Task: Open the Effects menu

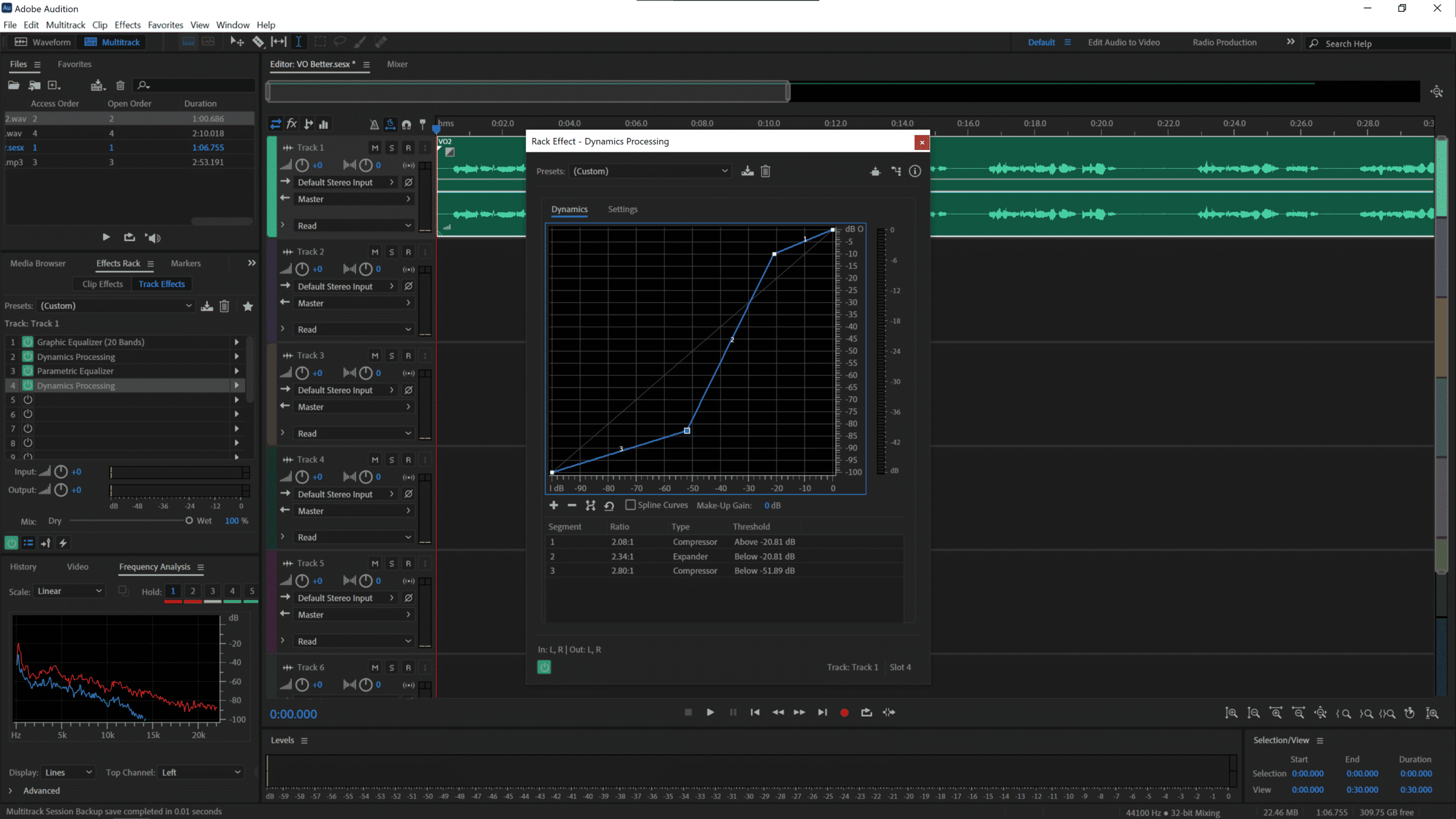Action: tap(127, 25)
